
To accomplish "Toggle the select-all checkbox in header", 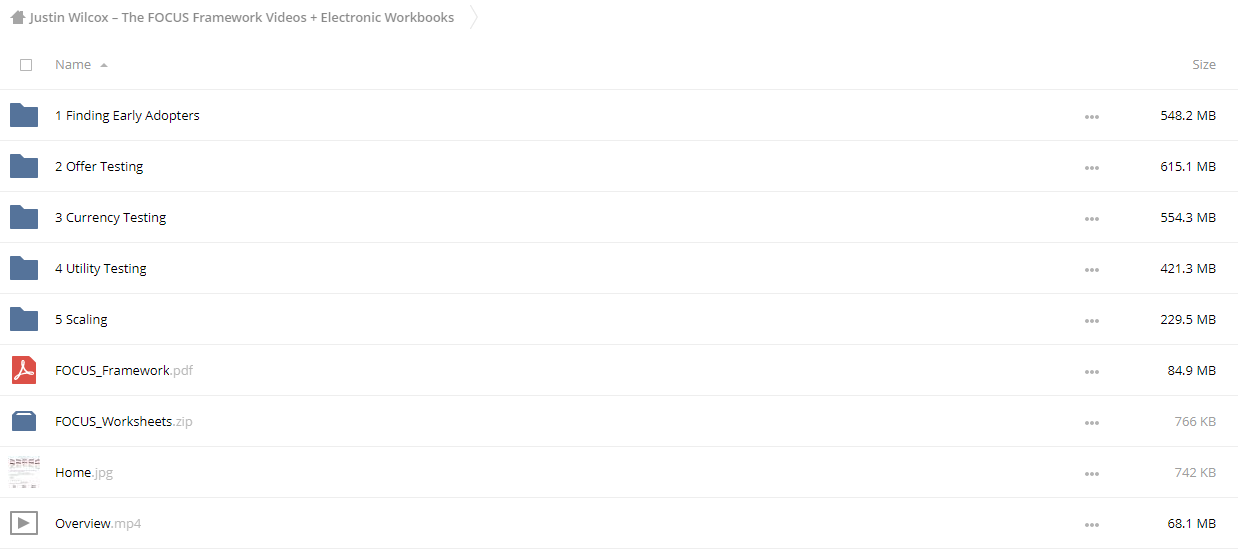I will [x=26, y=65].
